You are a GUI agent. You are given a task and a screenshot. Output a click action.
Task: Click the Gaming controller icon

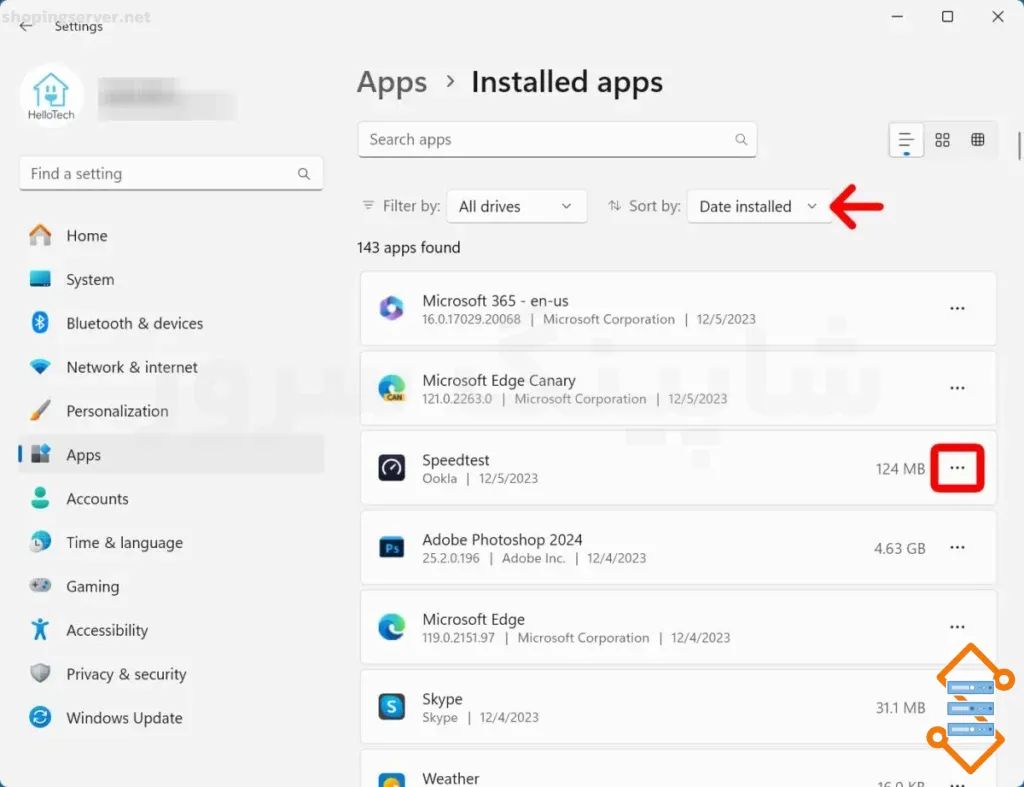(40, 585)
